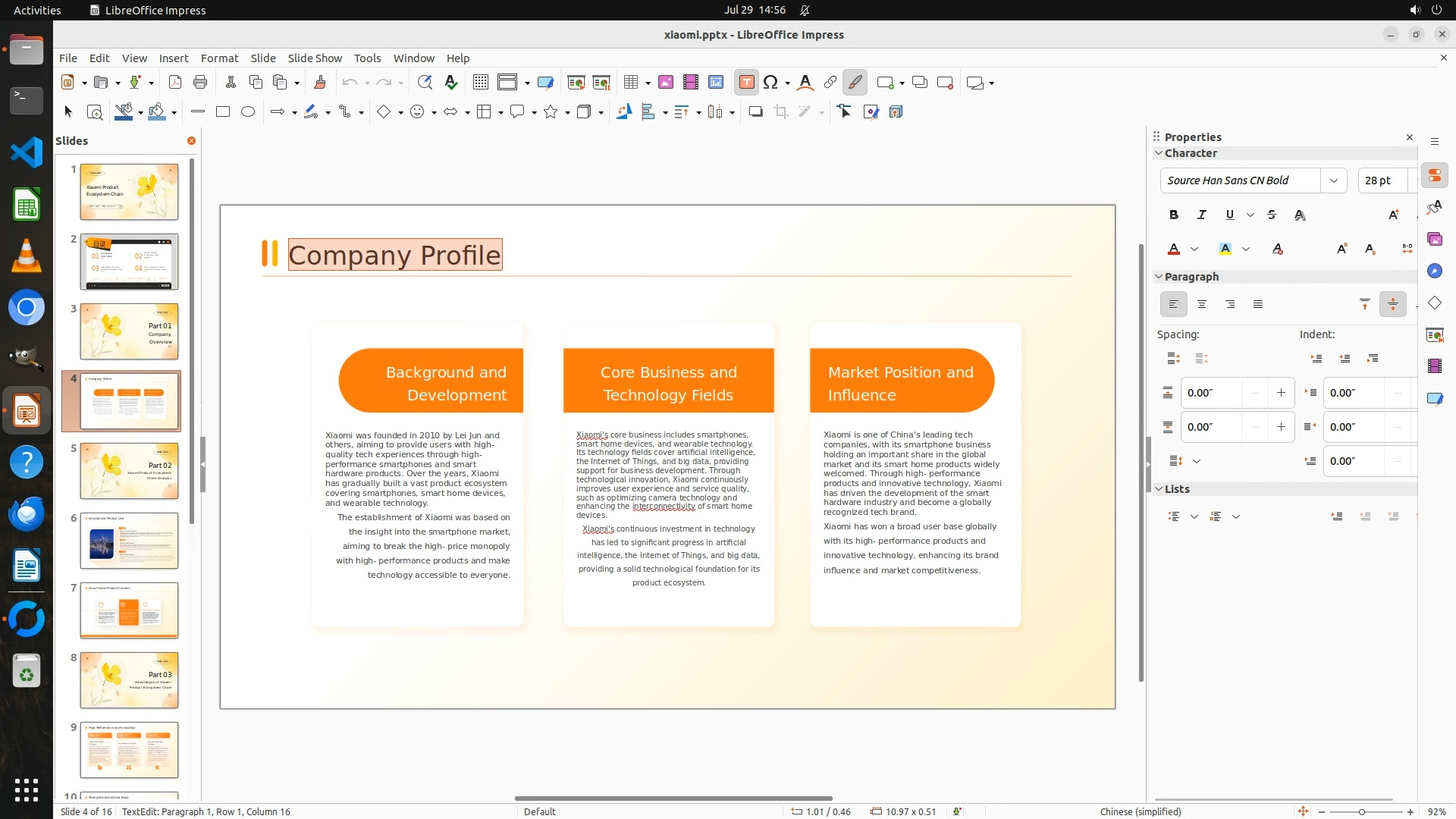This screenshot has height=819, width=1456.
Task: Increase above paragraph spacing with plus
Action: click(x=1281, y=393)
